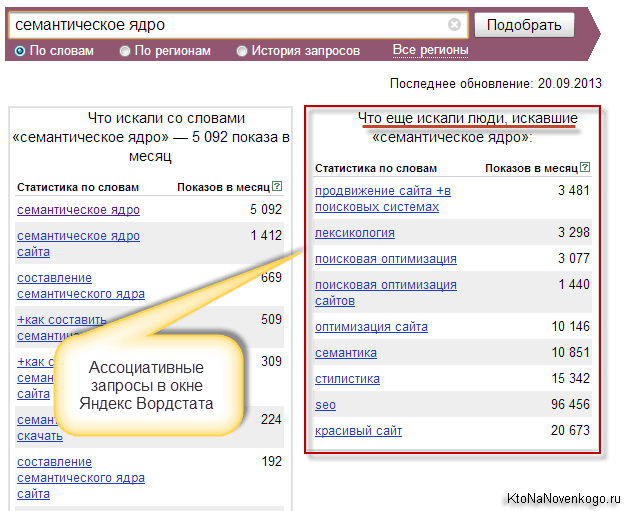Follow the 'продвижение сайта +в поисковых системах' link
Image resolution: width=625 pixels, height=511 pixels.
point(382,199)
